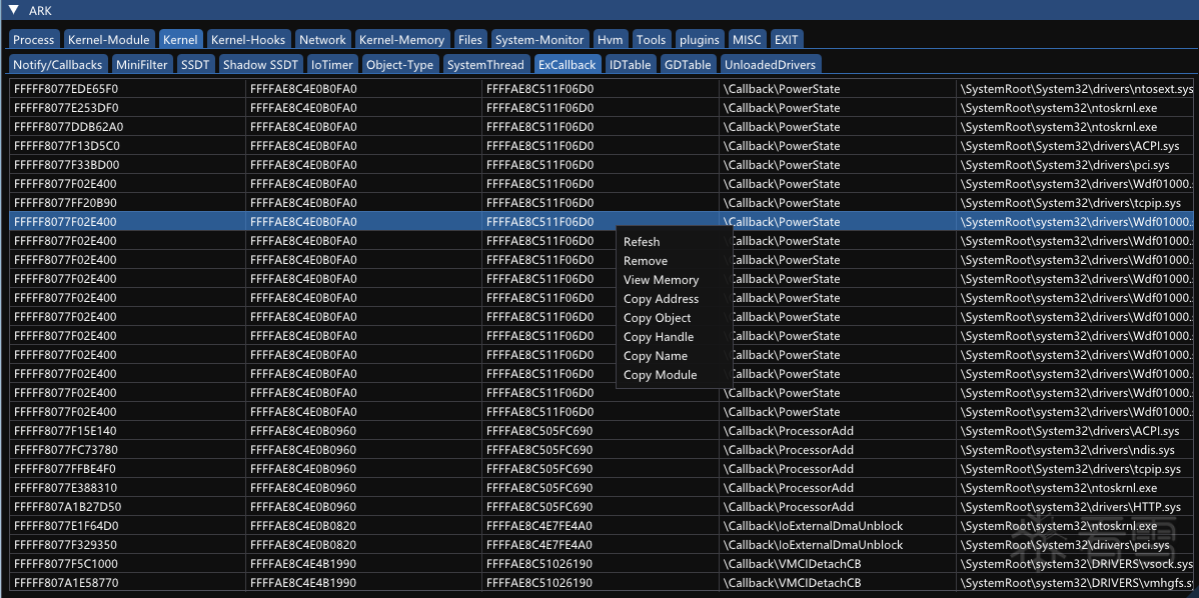
Task: Select the Kernel tab
Action: coord(180,40)
